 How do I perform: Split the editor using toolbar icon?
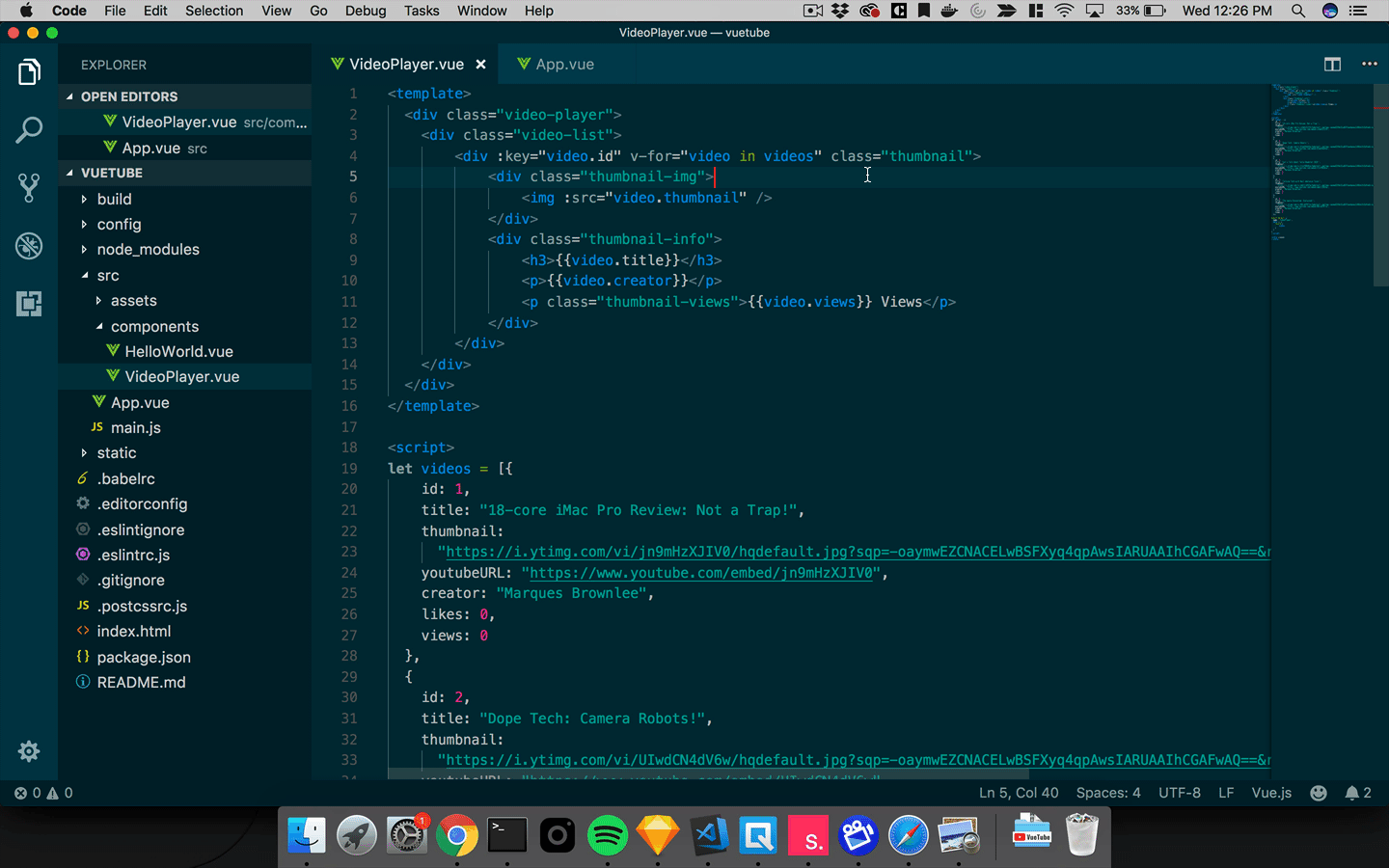tap(1332, 64)
